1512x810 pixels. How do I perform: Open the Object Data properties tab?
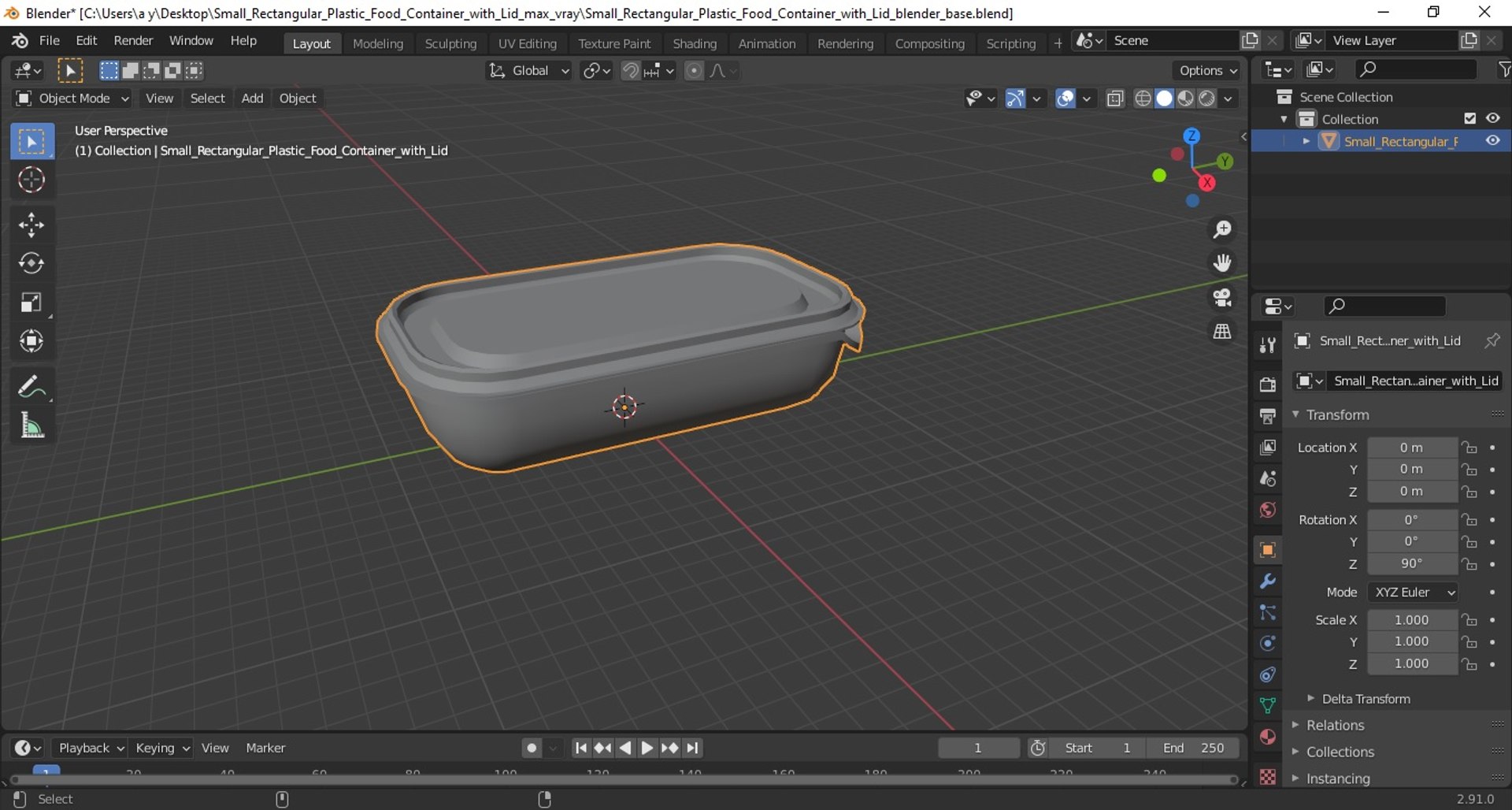1267,705
